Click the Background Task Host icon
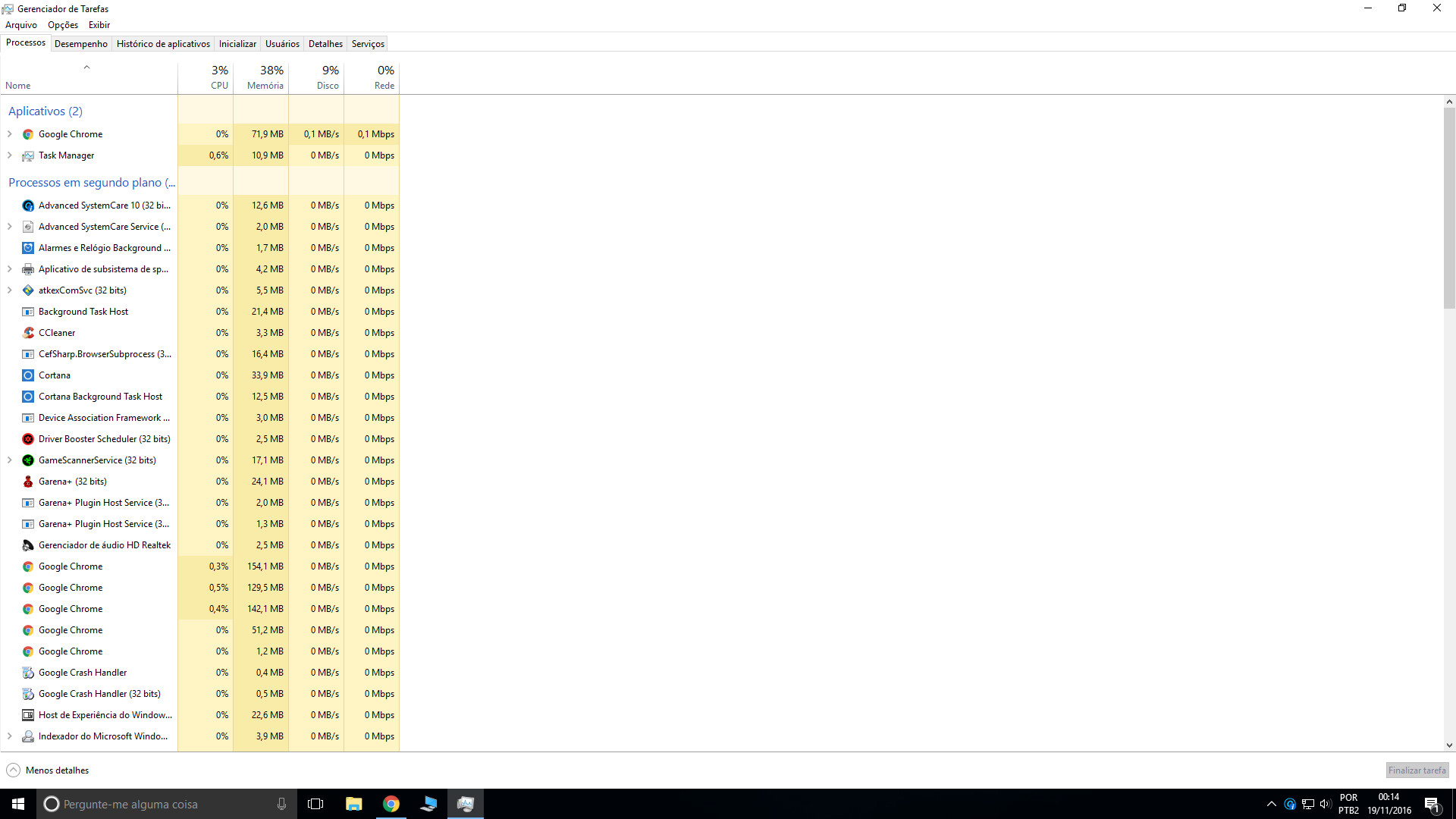Viewport: 1456px width, 819px height. 28,312
